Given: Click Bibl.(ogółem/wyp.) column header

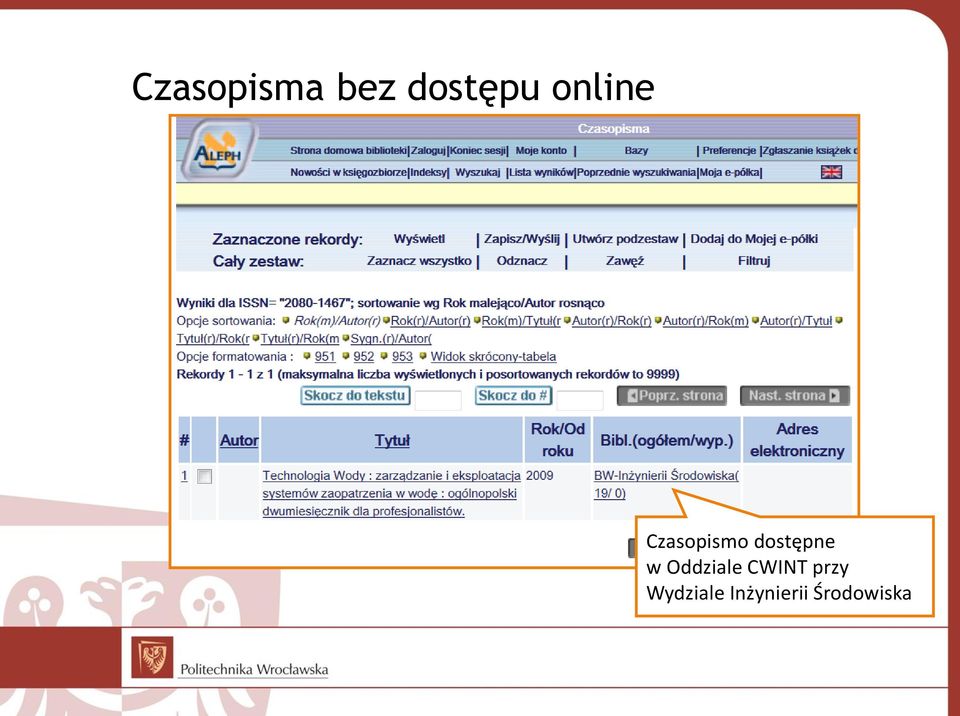Looking at the screenshot, I should coord(667,440).
